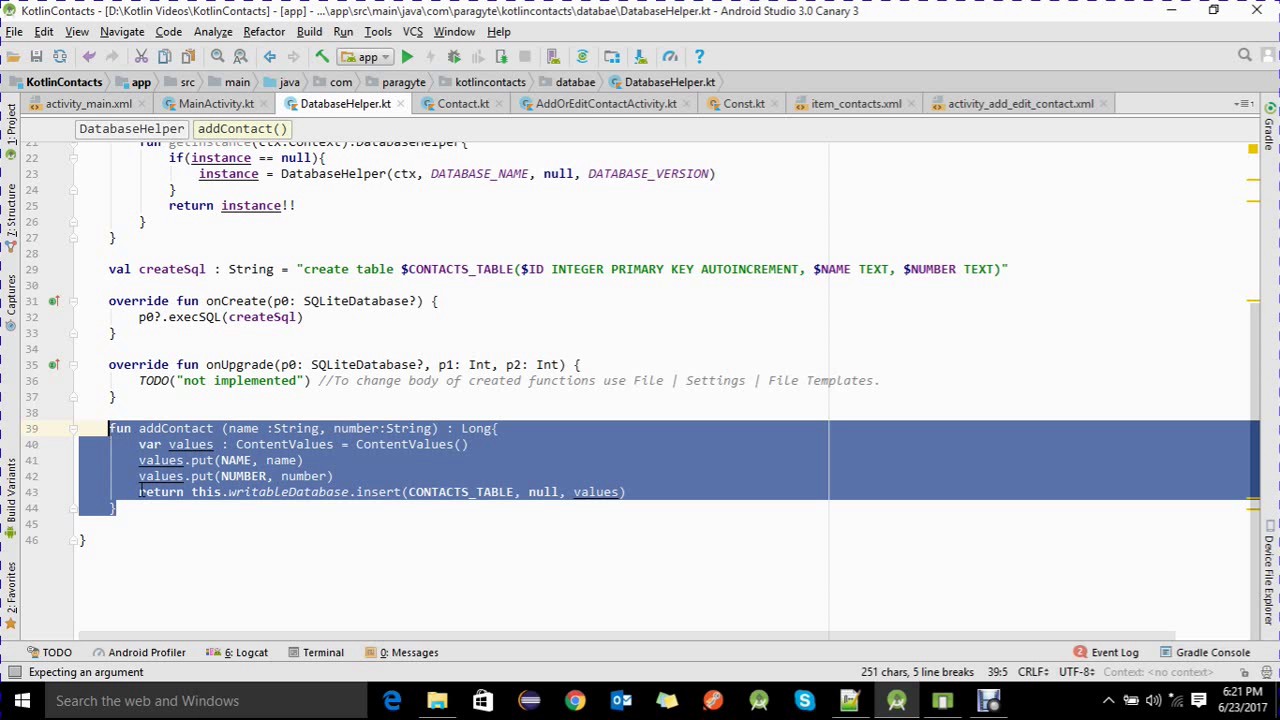
Task: Click the Search Everywhere magnifier icon
Action: [x=1245, y=56]
